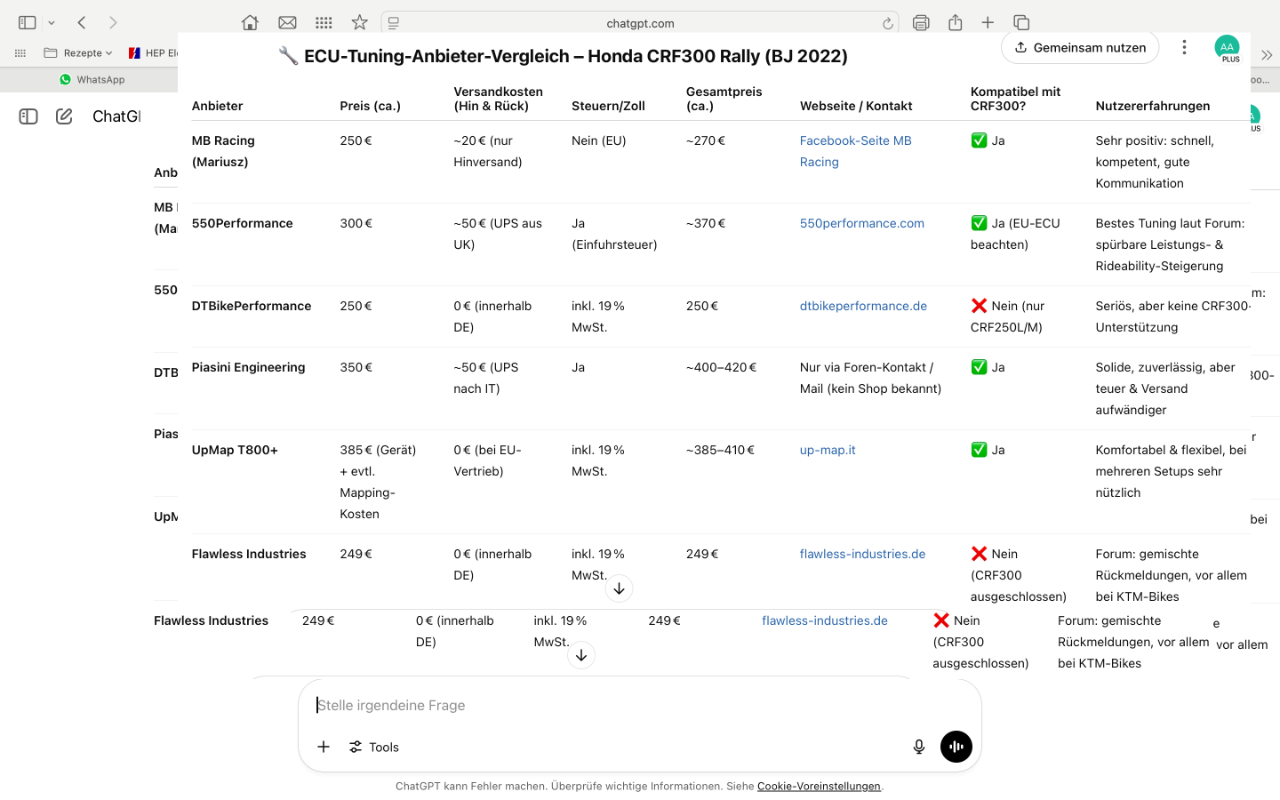Go to Safari home page icon

(x=250, y=22)
